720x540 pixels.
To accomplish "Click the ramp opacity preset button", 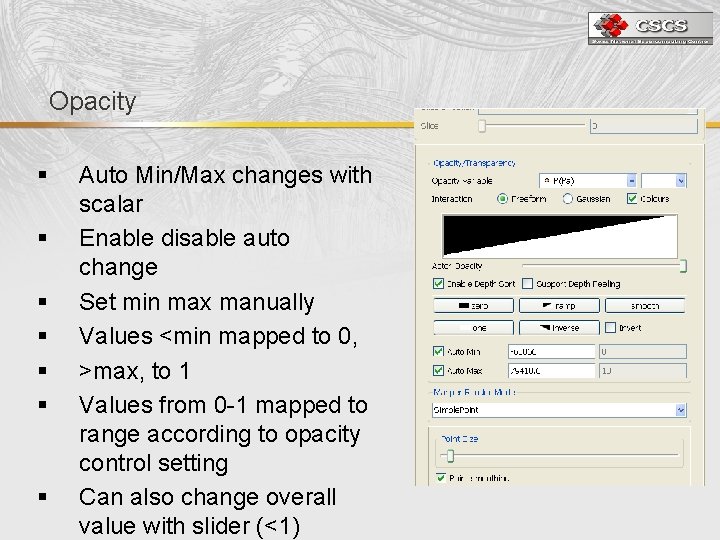I will [x=559, y=305].
